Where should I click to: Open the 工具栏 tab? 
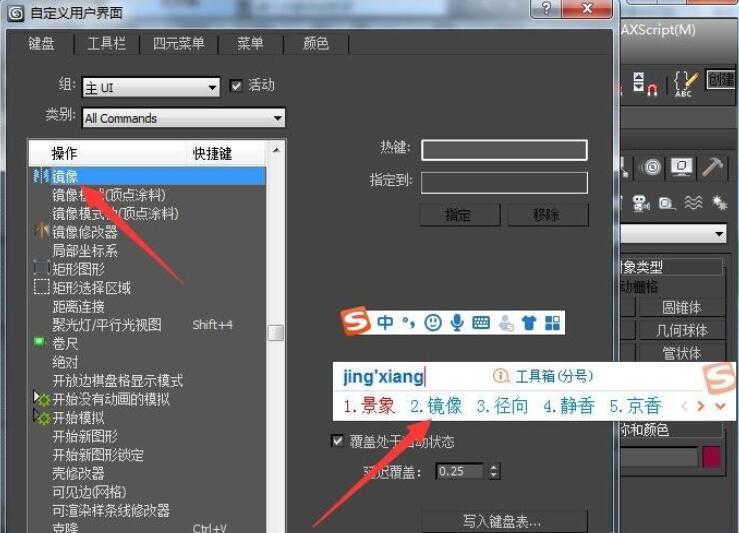pos(107,44)
